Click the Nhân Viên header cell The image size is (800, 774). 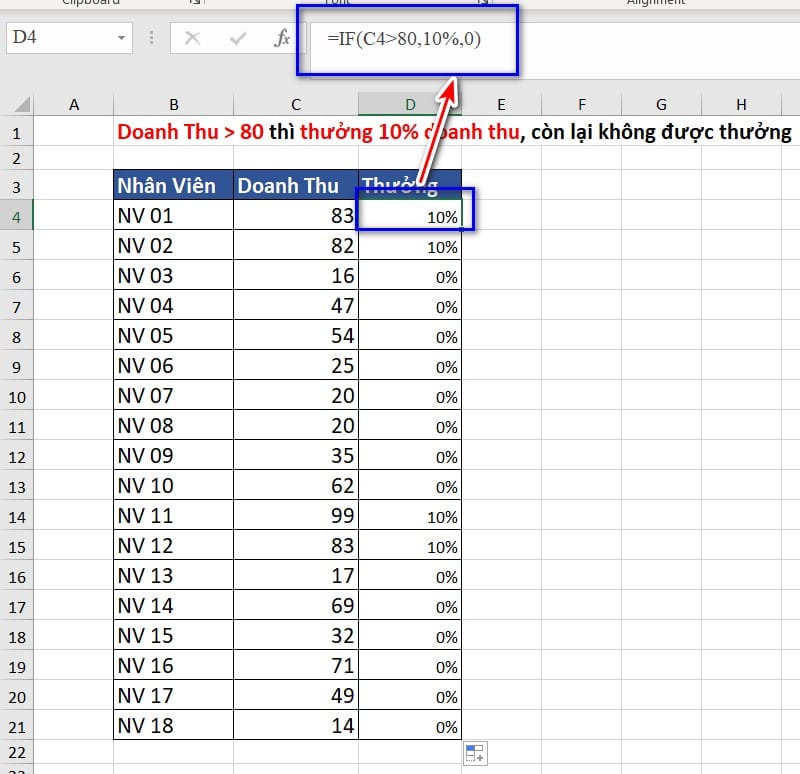tap(173, 186)
